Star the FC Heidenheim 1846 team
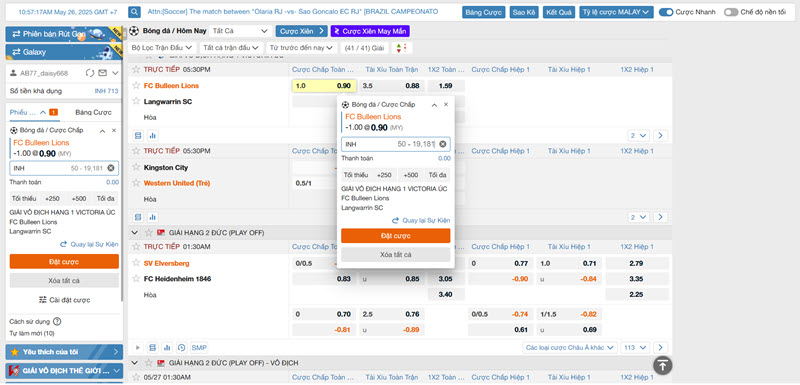The height and width of the screenshot is (385, 800). [x=136, y=278]
